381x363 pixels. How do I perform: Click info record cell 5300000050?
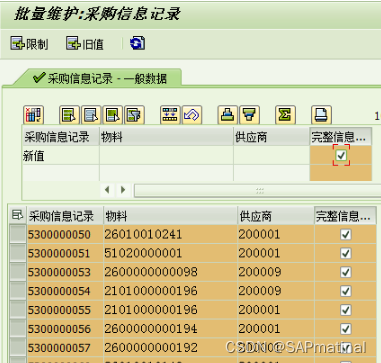(x=65, y=234)
